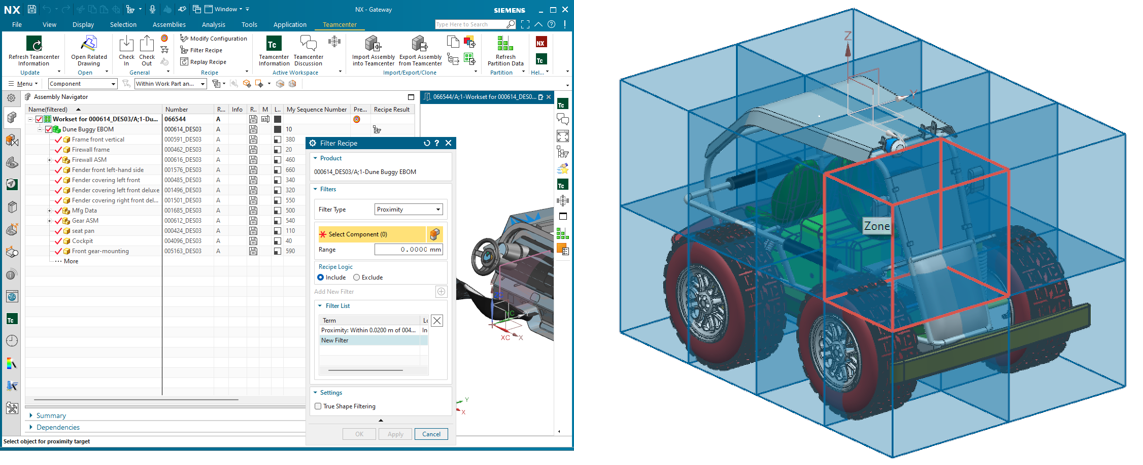Screen dimensions: 1143x465
Task: Switch to Assemblies tab
Action: point(169,24)
